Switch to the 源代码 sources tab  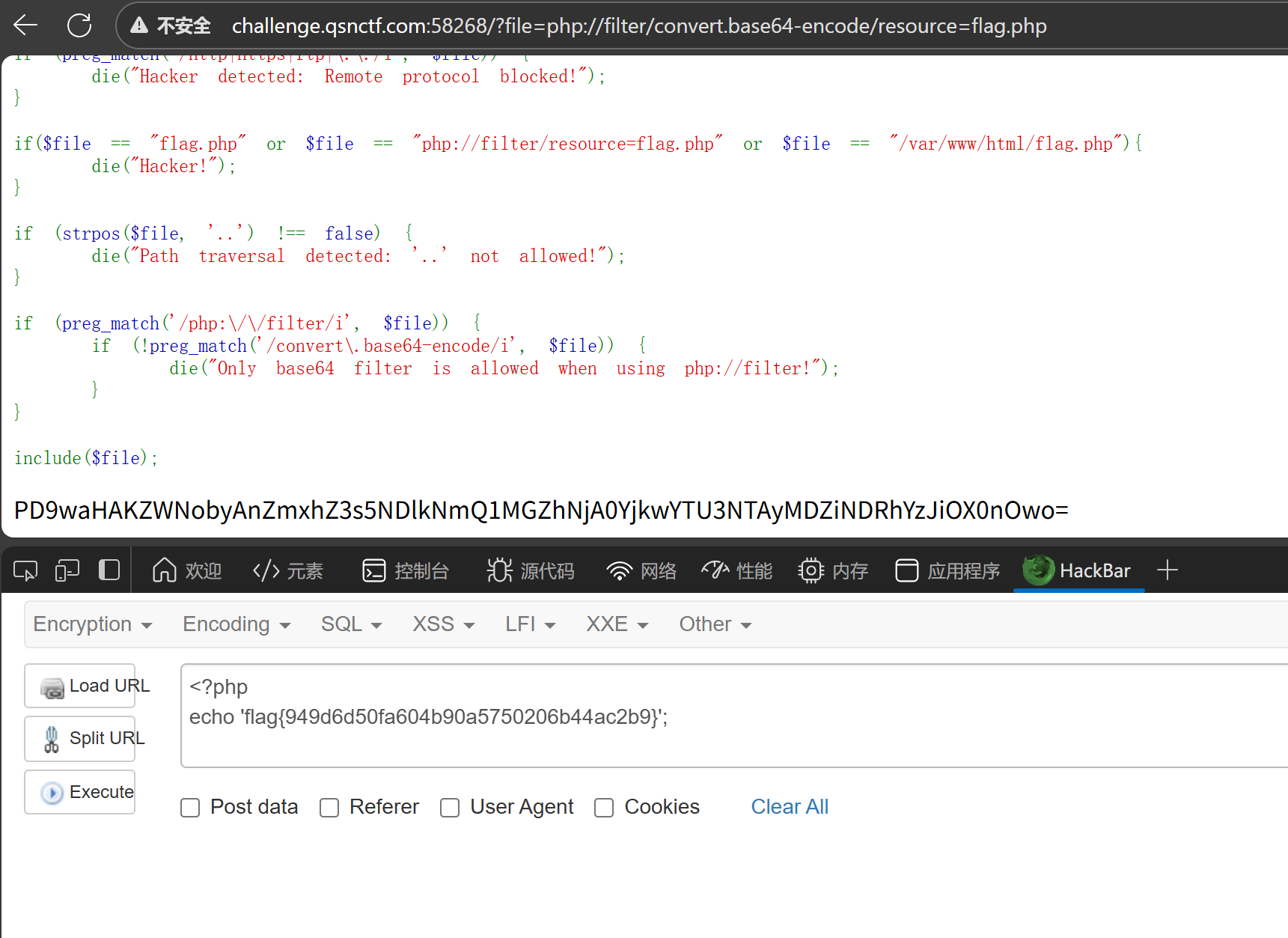[x=531, y=571]
